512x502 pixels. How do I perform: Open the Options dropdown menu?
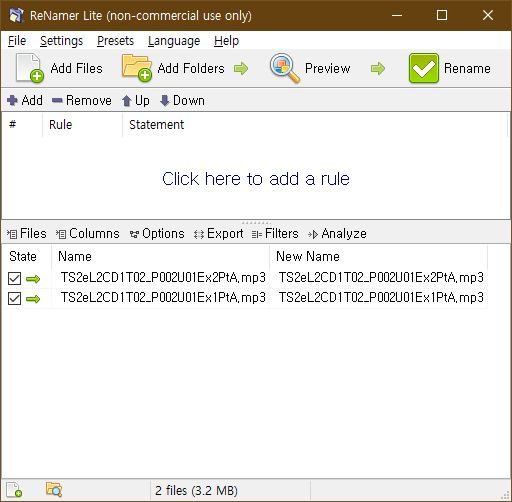coord(157,234)
